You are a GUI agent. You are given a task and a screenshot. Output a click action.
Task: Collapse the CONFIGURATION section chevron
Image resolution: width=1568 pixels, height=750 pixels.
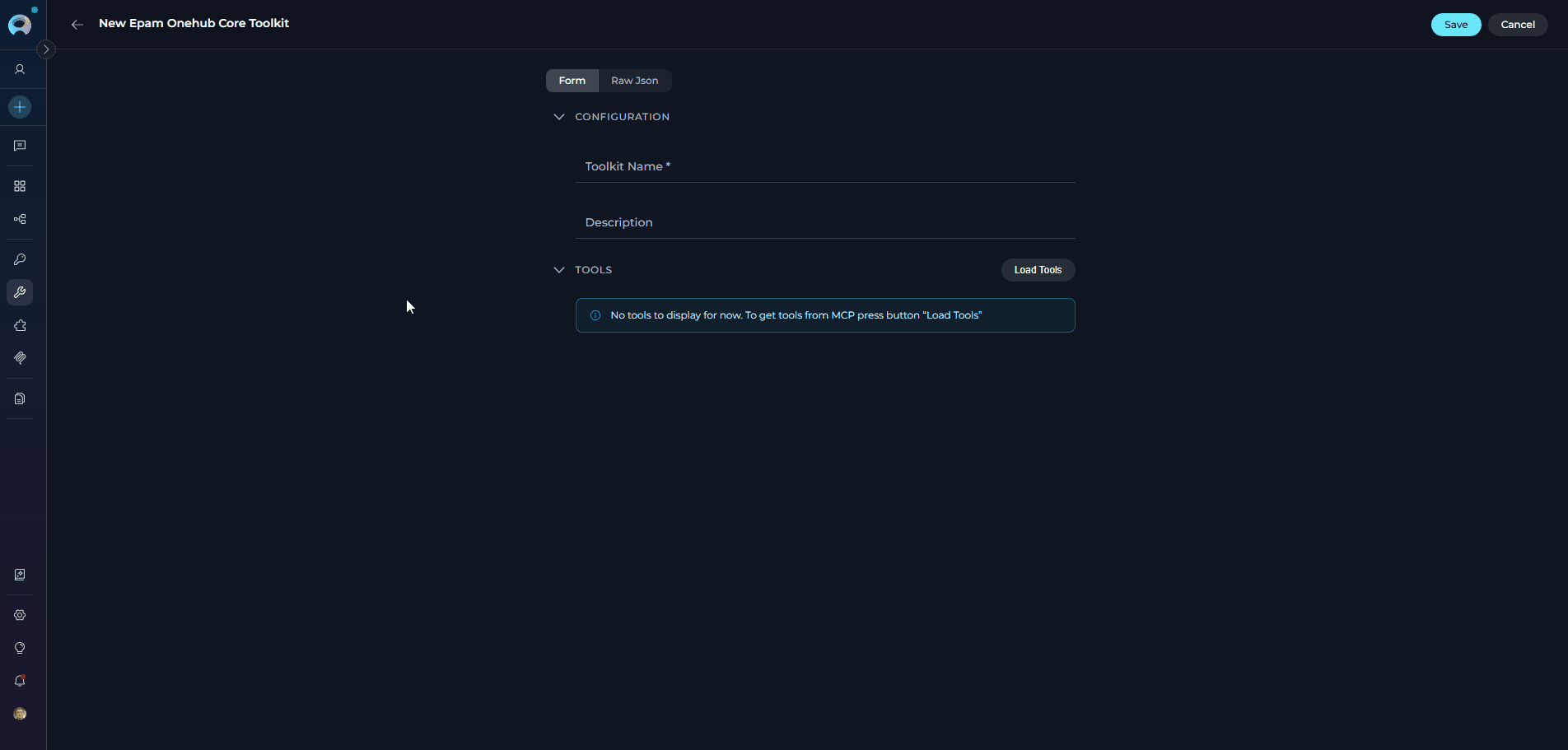(x=559, y=117)
